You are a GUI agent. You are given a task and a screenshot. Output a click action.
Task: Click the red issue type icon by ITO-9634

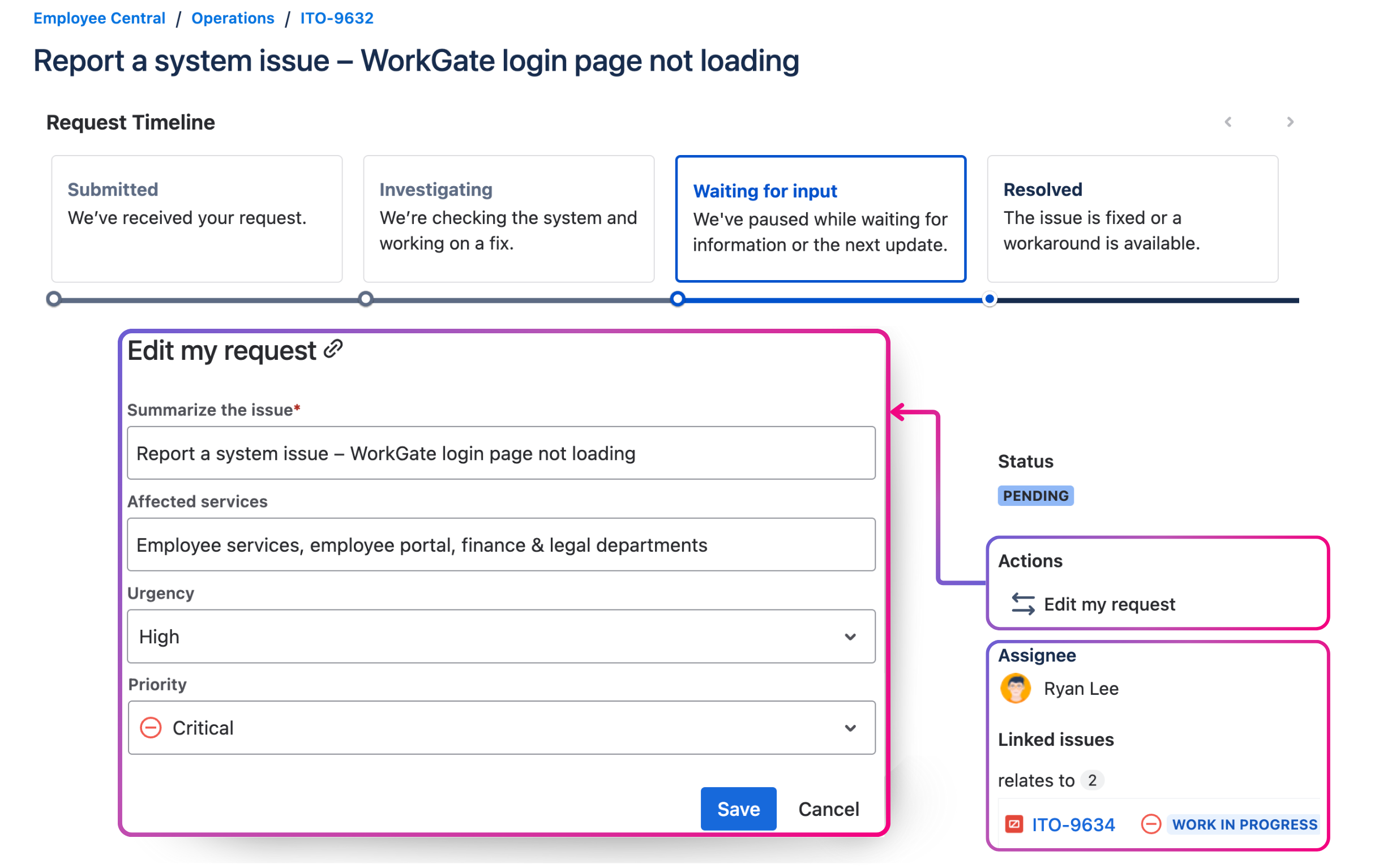[x=1014, y=824]
